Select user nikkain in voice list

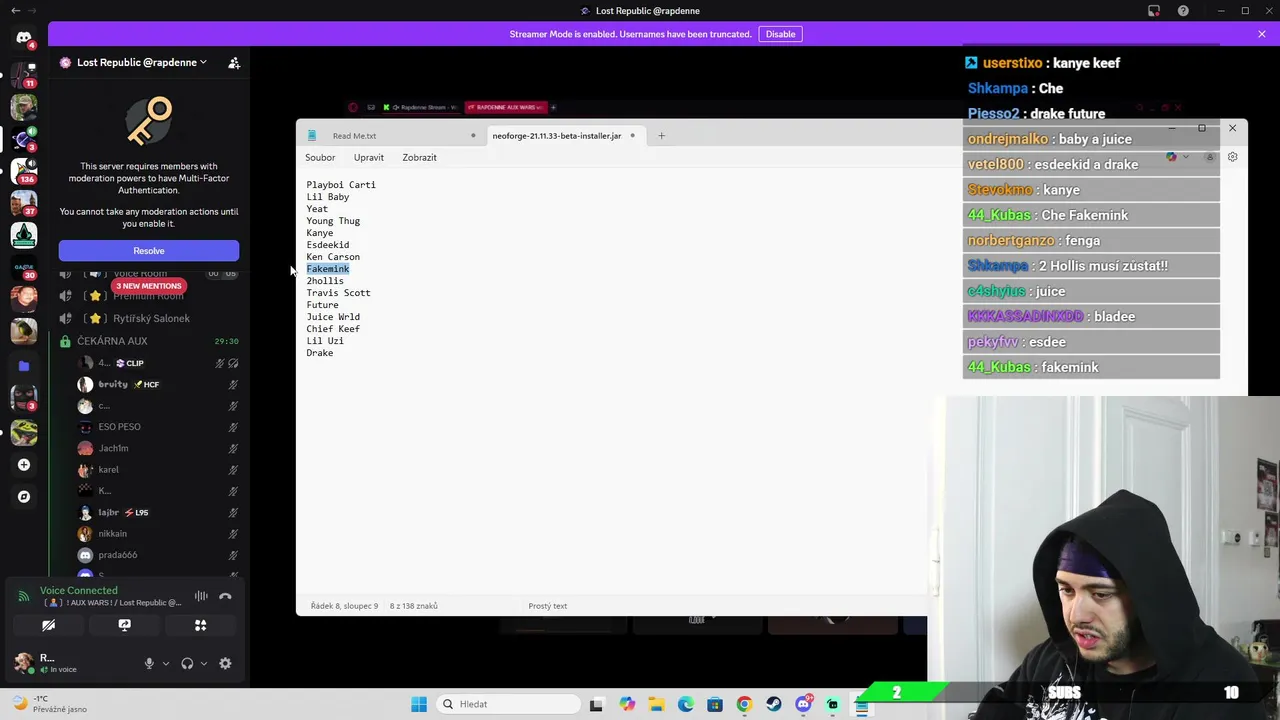(112, 533)
